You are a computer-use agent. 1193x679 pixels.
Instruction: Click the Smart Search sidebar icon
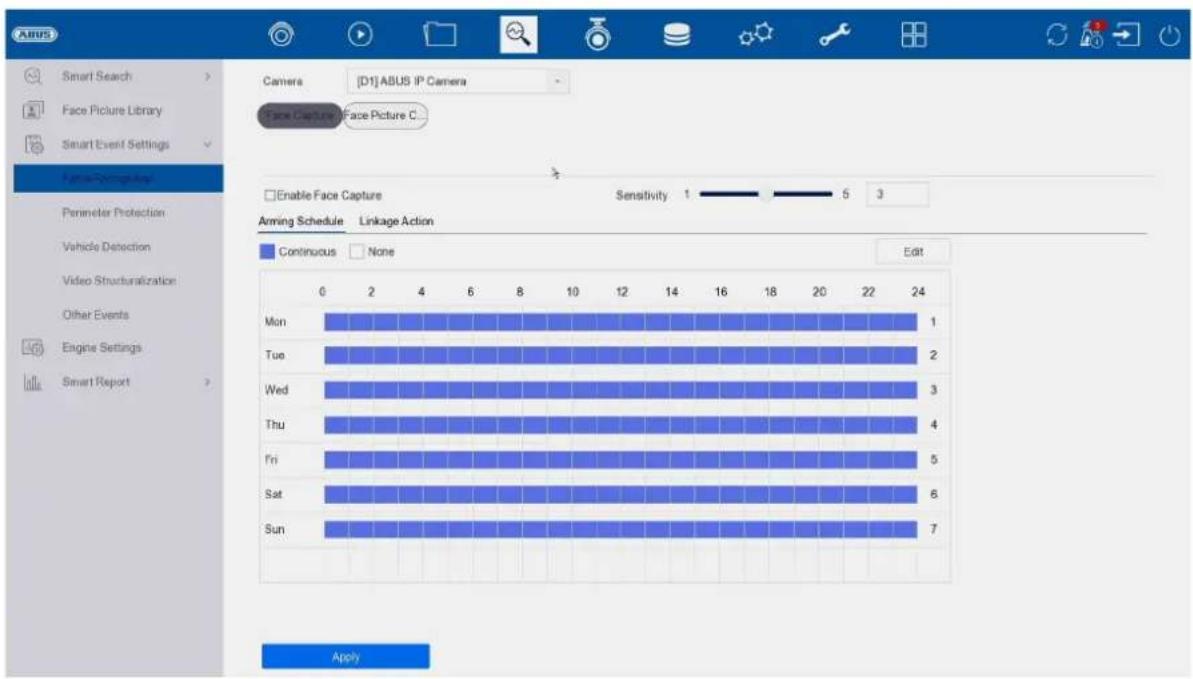(x=33, y=76)
